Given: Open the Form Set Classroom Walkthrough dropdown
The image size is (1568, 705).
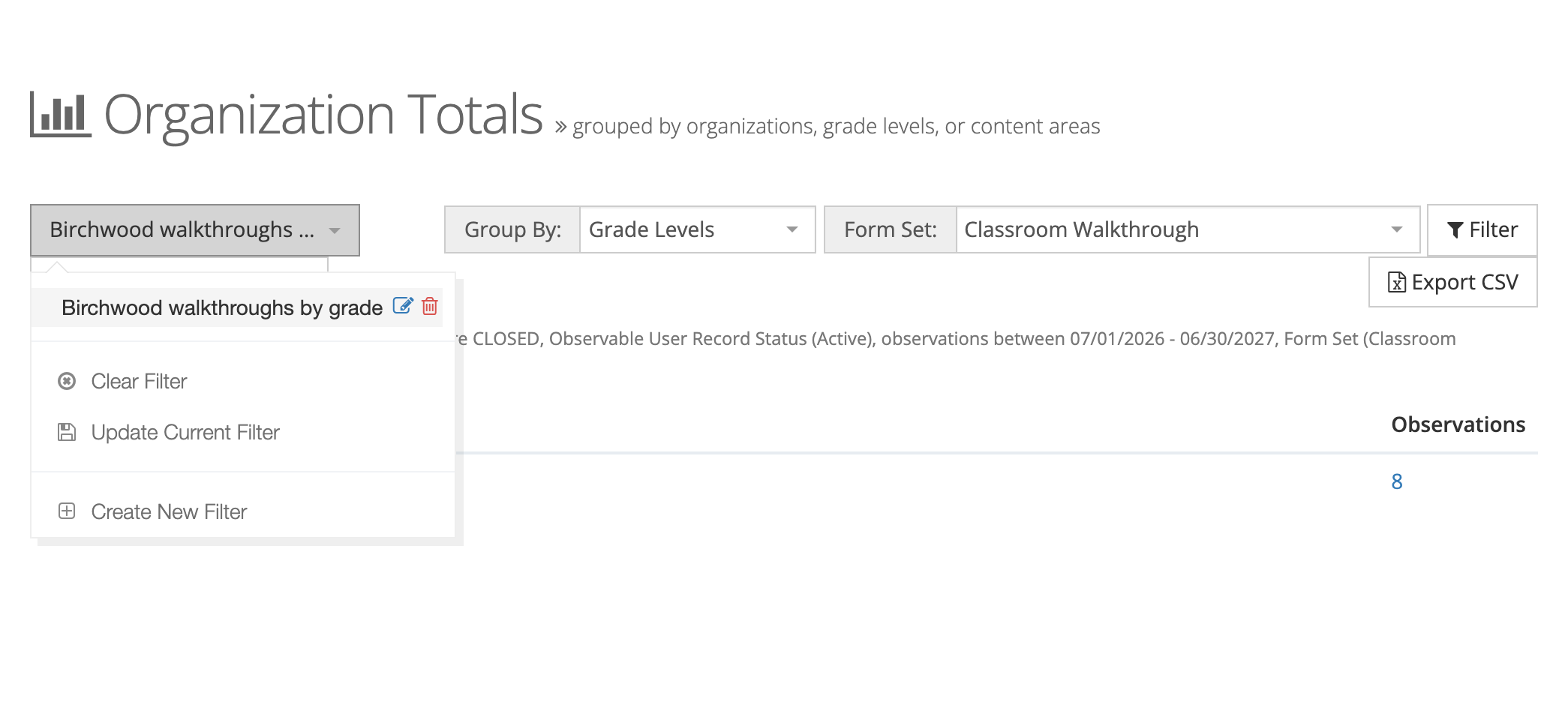Looking at the screenshot, I should pos(1188,229).
